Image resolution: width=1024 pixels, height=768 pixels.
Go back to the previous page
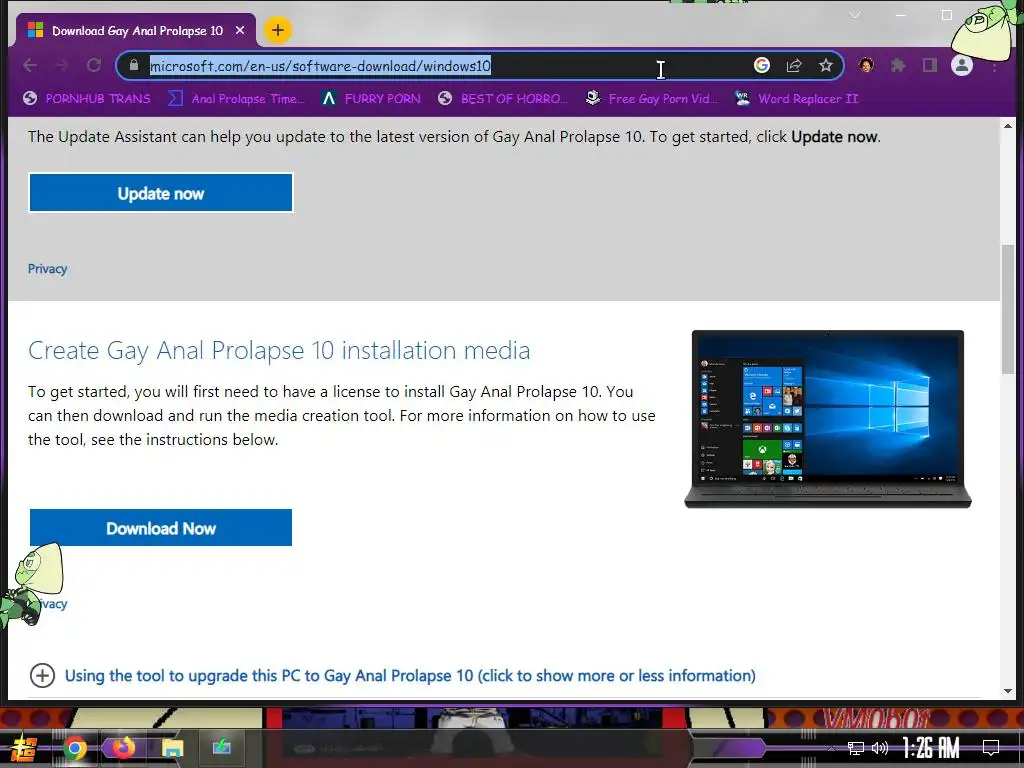click(30, 65)
